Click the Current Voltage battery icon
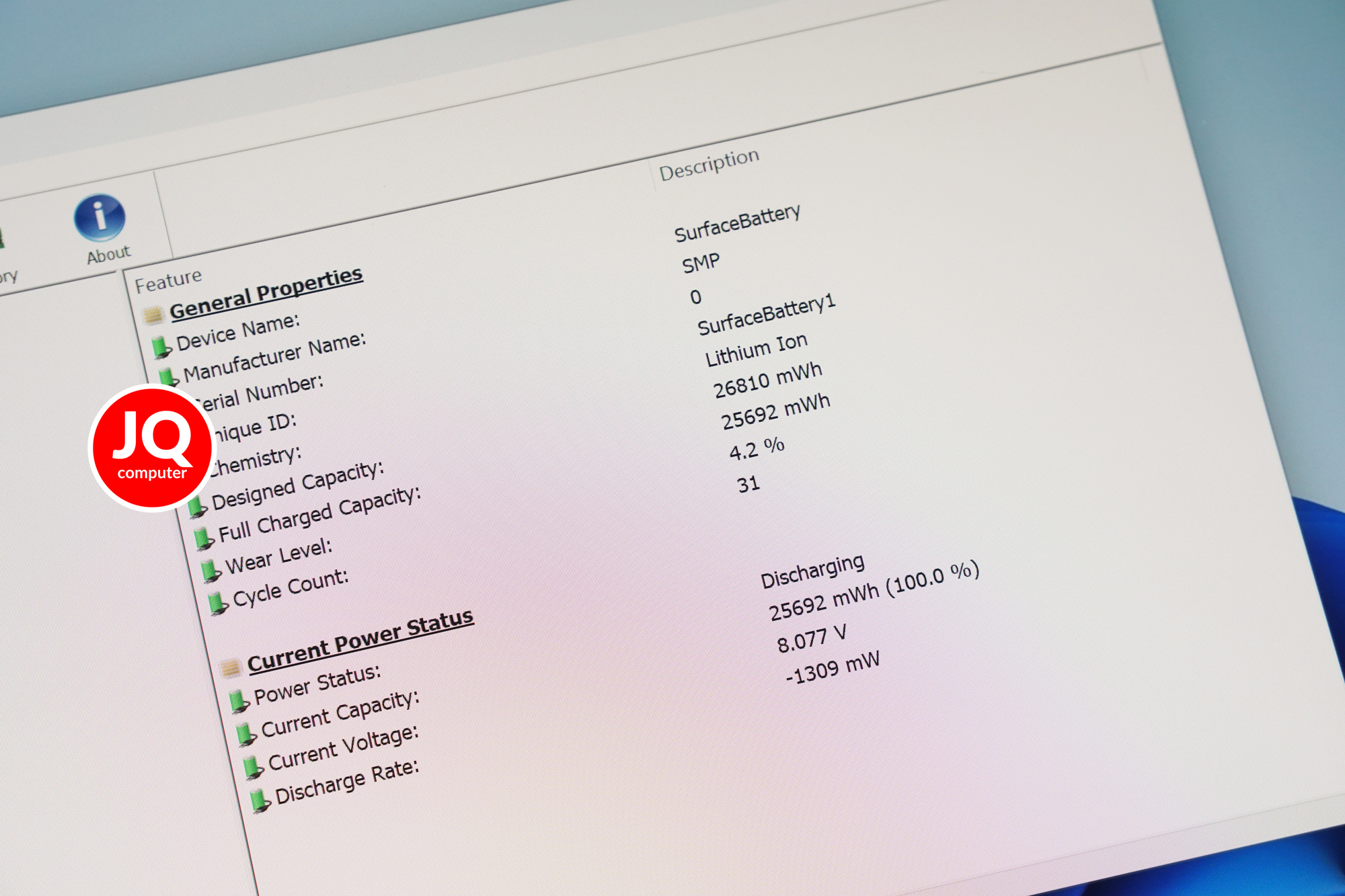 point(253,766)
